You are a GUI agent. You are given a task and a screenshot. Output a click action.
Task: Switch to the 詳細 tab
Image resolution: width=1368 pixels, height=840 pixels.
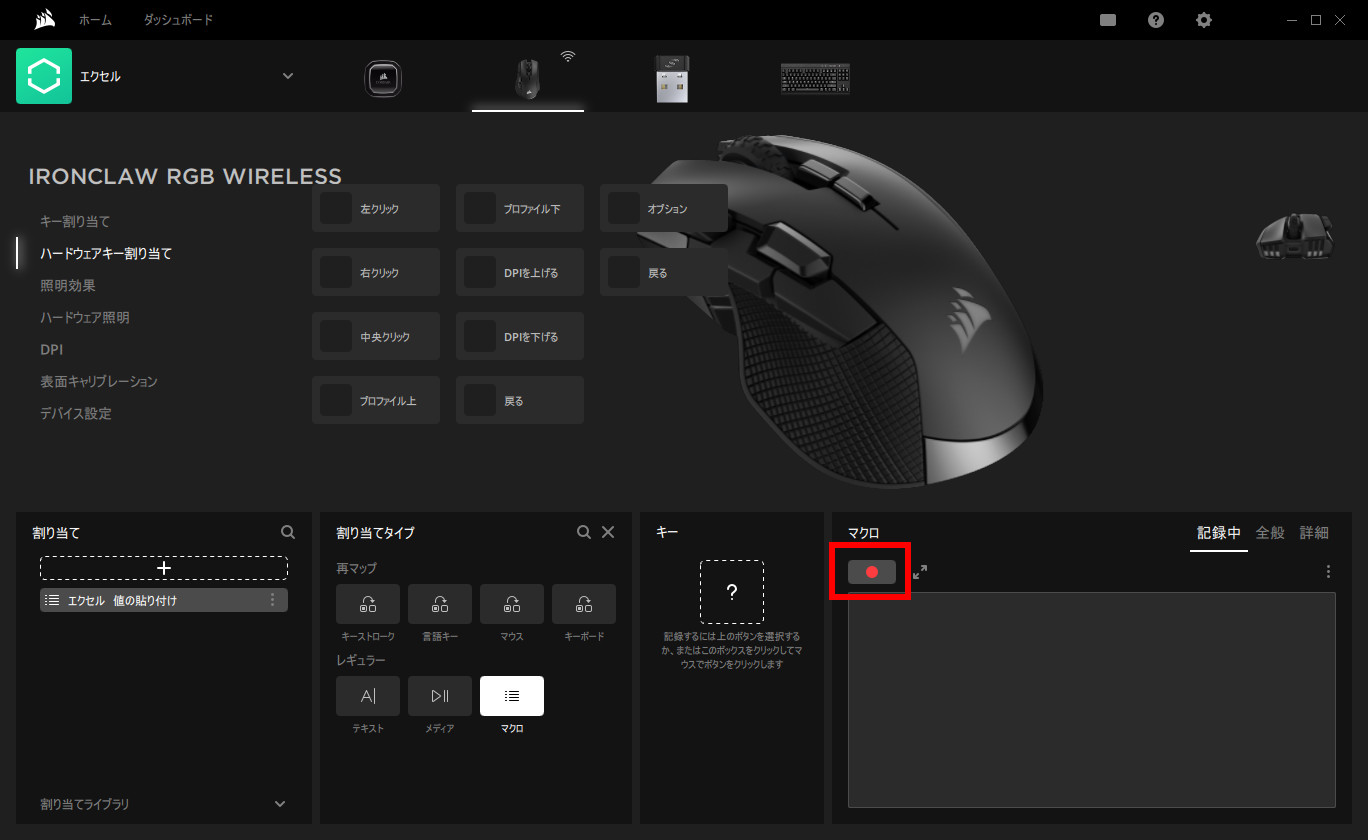pos(1314,533)
